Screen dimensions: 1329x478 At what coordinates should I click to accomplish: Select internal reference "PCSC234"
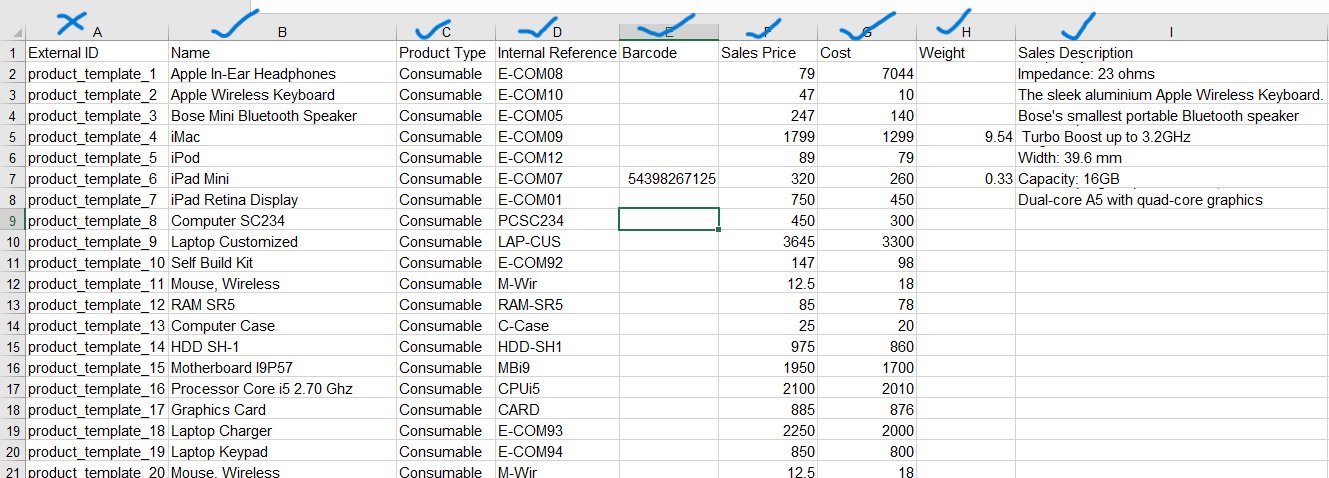(x=557, y=221)
